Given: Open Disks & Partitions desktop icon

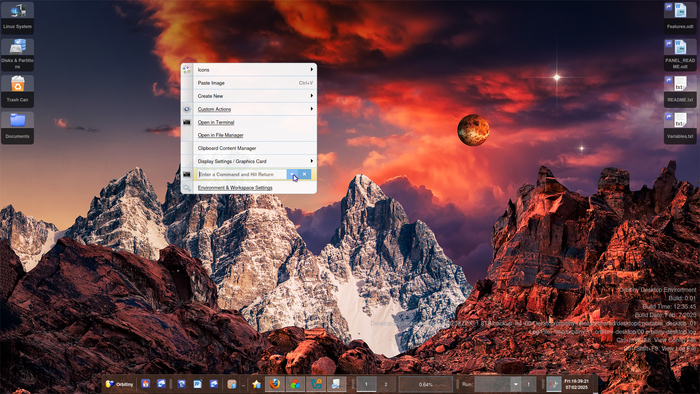Looking at the screenshot, I should 17,54.
